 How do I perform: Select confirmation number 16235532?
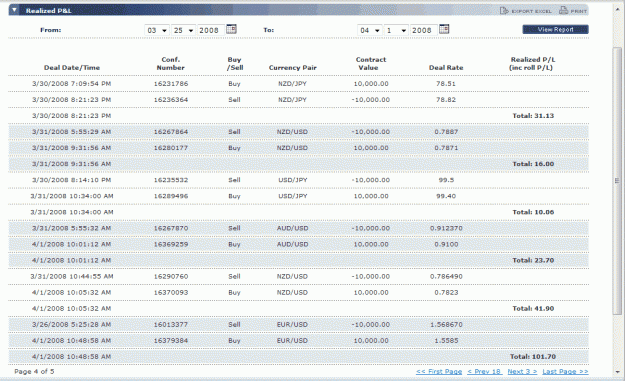coord(171,180)
